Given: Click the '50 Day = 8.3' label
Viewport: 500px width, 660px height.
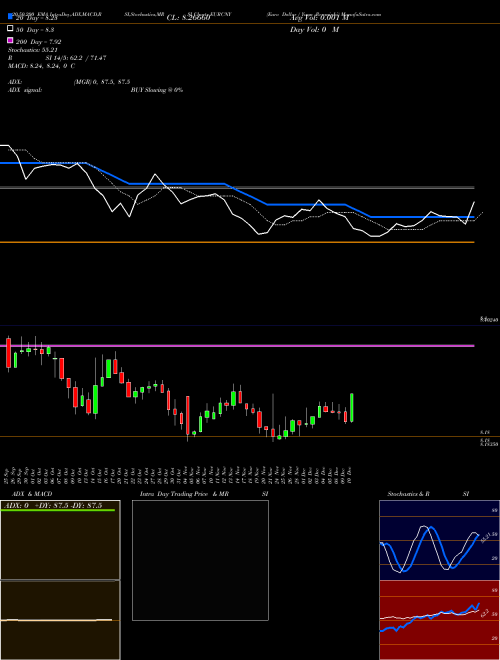Looking at the screenshot, I should pyautogui.click(x=35, y=30).
